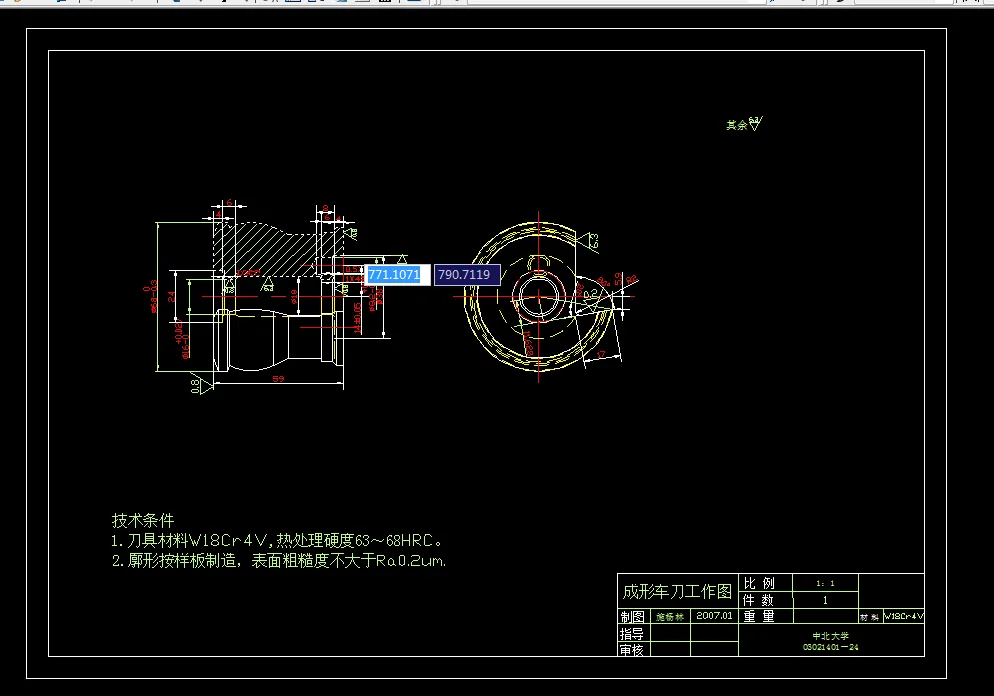Click the 2007.01 date text
Image resolution: width=994 pixels, height=696 pixels.
tap(714, 615)
